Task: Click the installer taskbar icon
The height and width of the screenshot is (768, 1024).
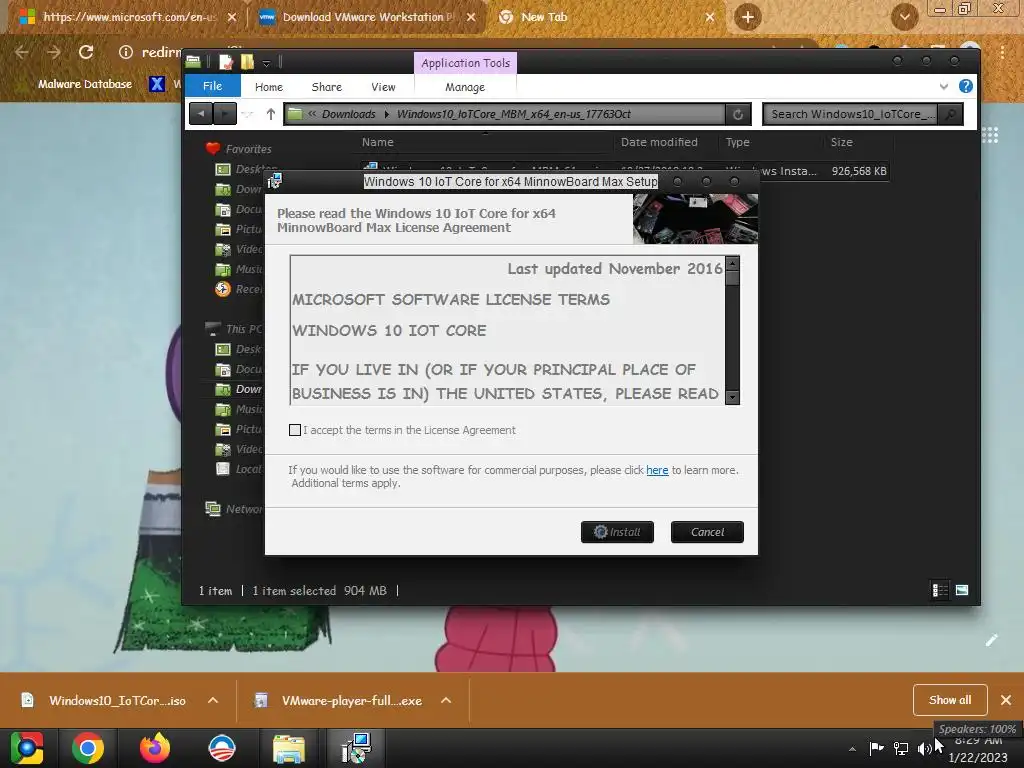Action: (x=355, y=748)
